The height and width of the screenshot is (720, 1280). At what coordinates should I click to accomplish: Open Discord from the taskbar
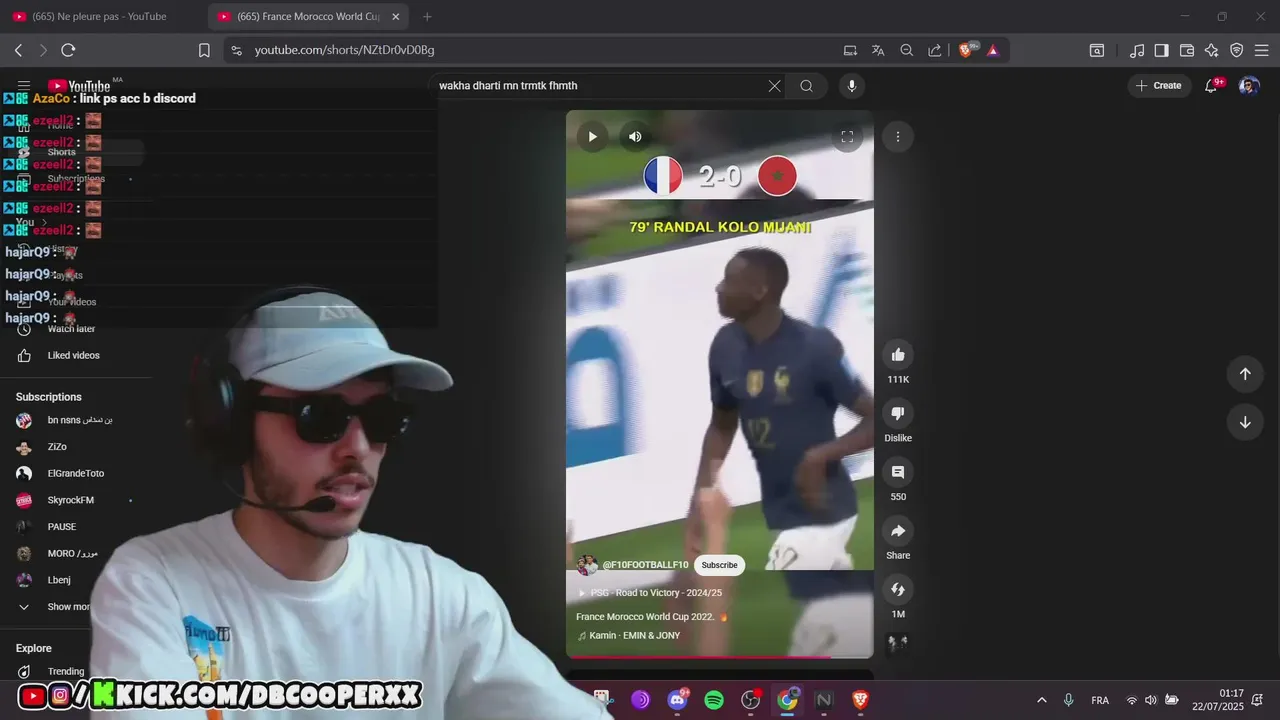677,700
